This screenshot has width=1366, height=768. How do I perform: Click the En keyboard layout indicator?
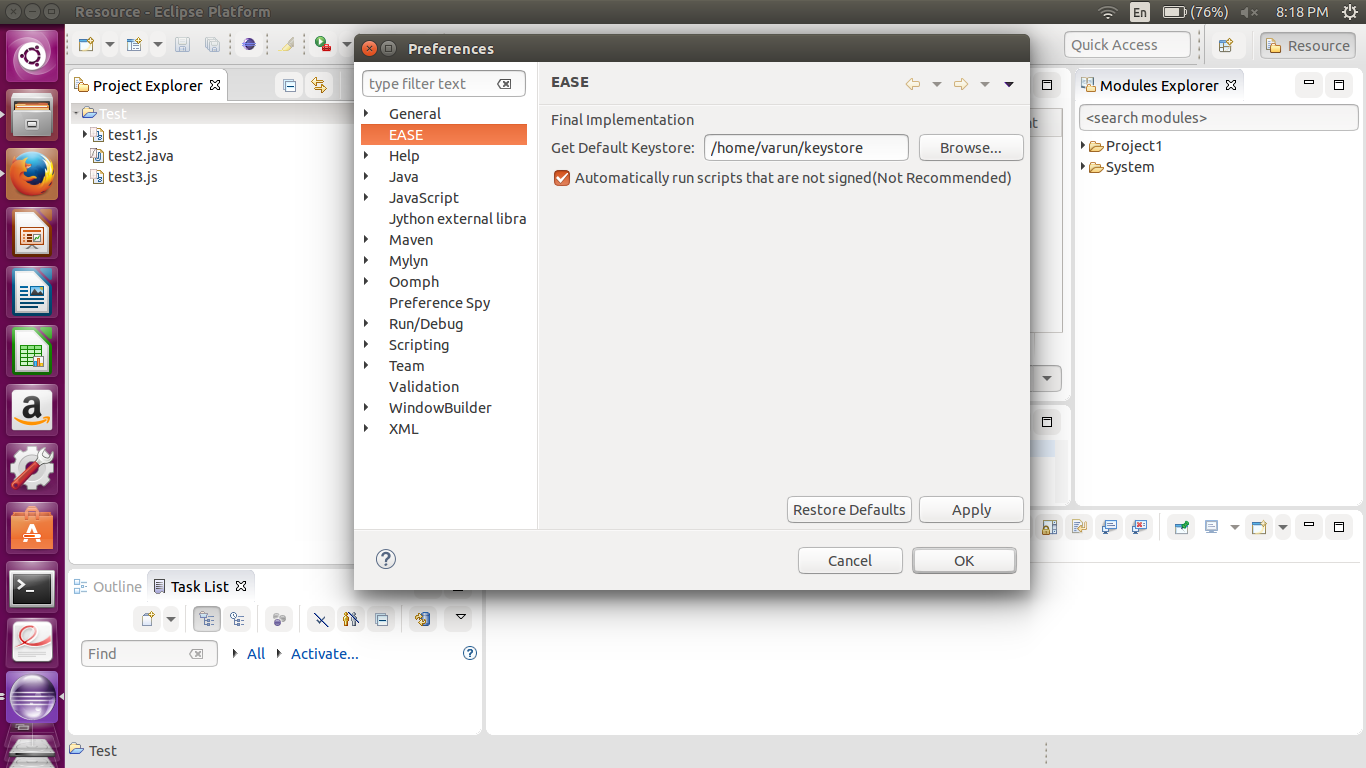1139,12
